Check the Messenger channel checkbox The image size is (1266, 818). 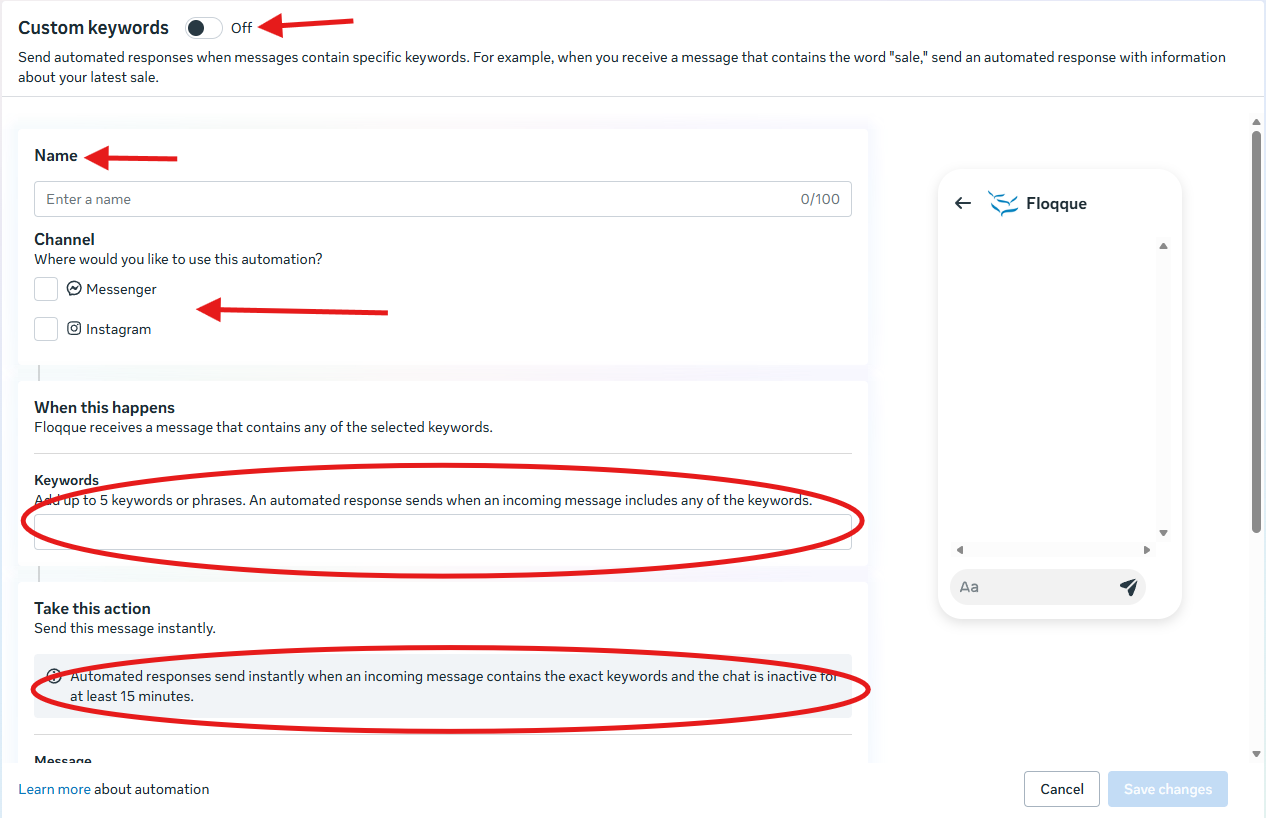point(46,289)
